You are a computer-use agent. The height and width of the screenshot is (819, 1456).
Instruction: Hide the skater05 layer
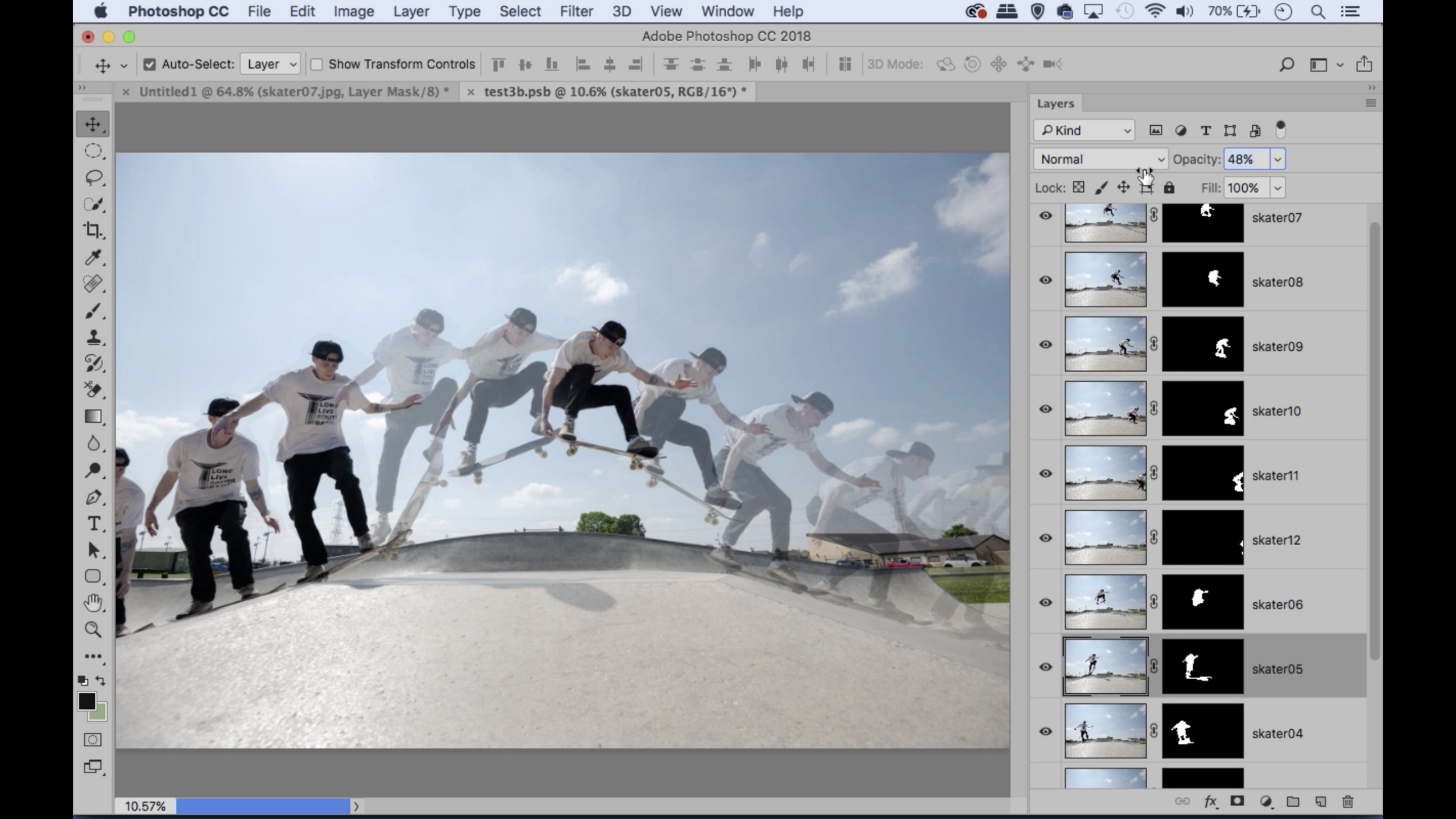1046,667
